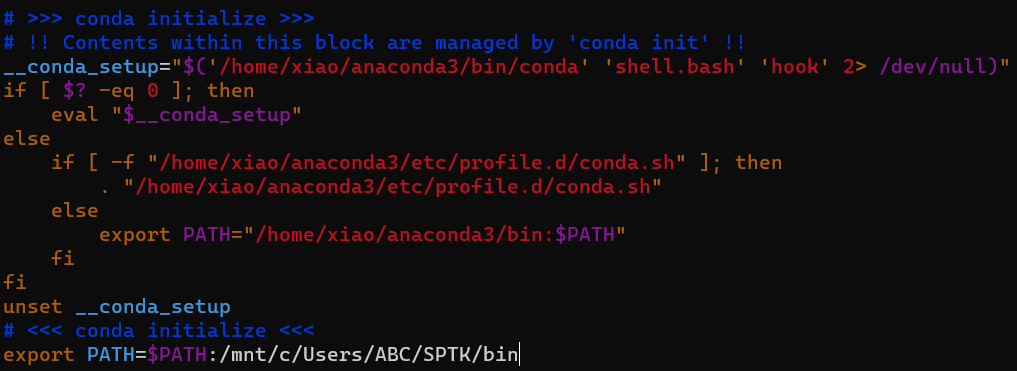The height and width of the screenshot is (371, 1017).
Task: Click '__conda_setup' after unset
Action: point(153,307)
